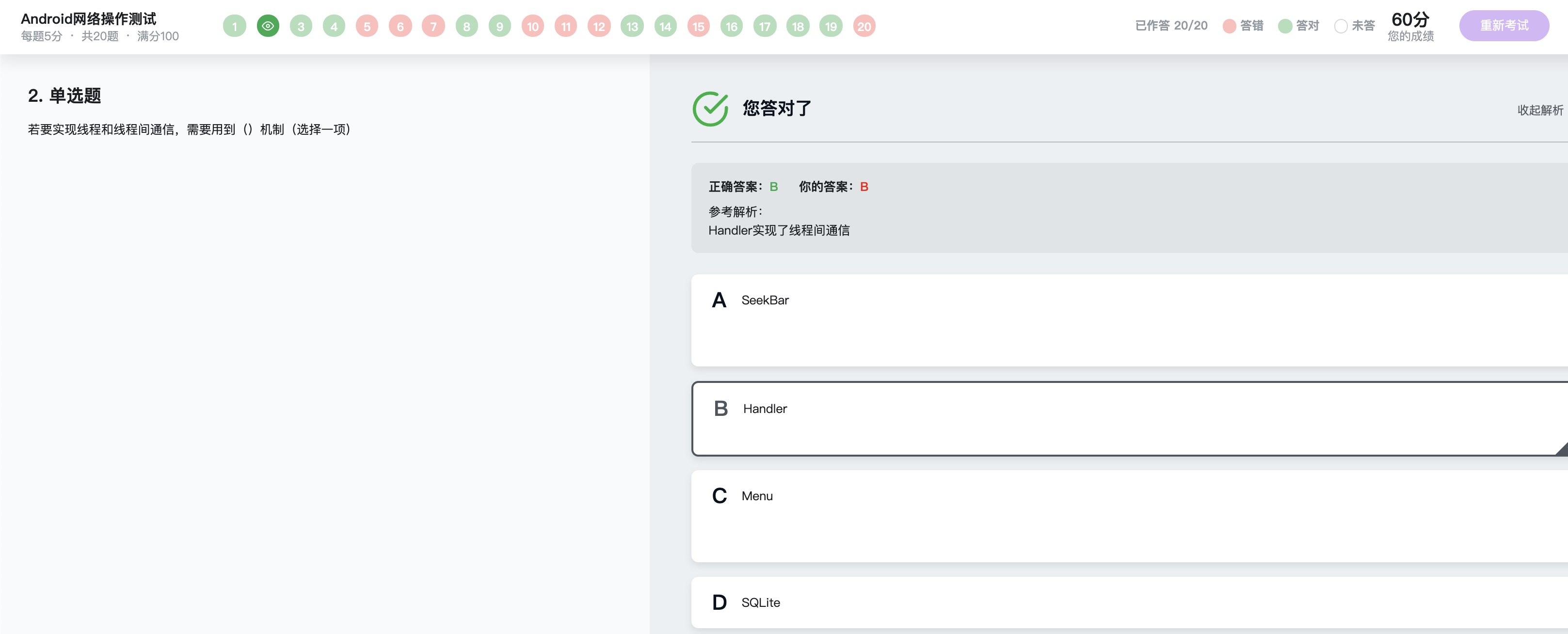1568x634 pixels.
Task: Open question 16 circle
Action: [x=732, y=26]
